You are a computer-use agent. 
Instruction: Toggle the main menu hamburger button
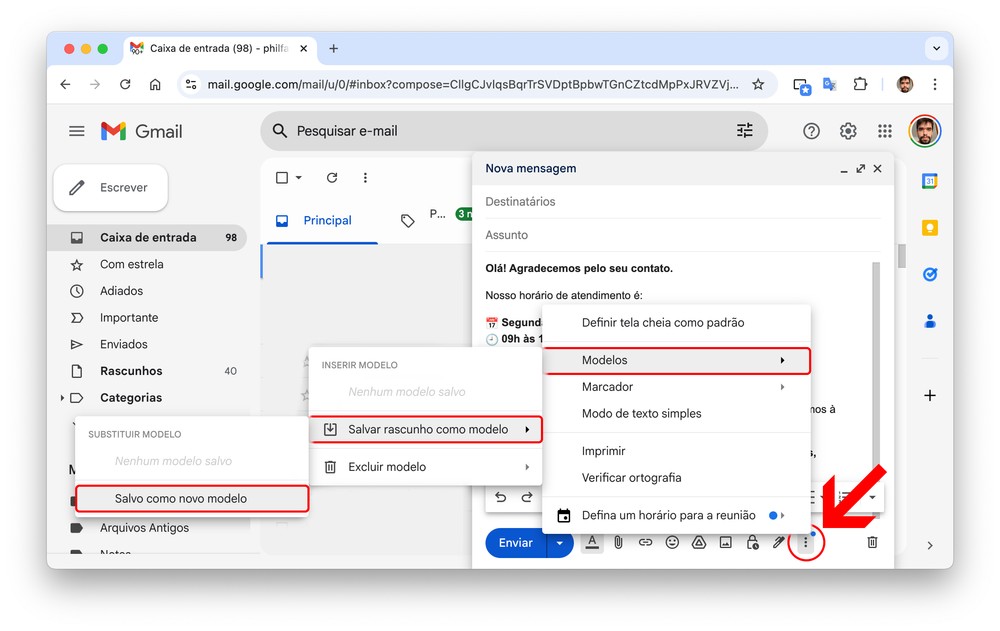coord(76,131)
